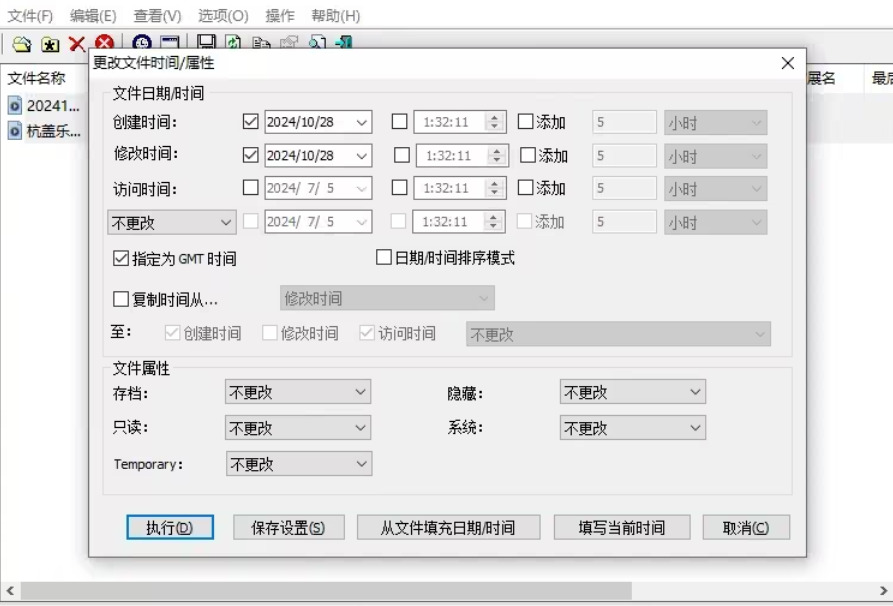Open the 编辑(E) menu
Image resolution: width=893 pixels, height=606 pixels.
(x=93, y=15)
